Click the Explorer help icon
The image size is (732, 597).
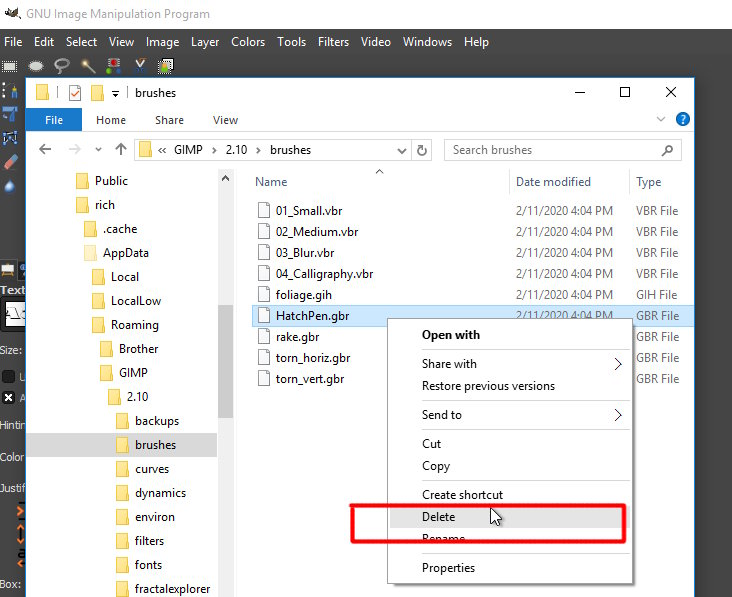(683, 119)
